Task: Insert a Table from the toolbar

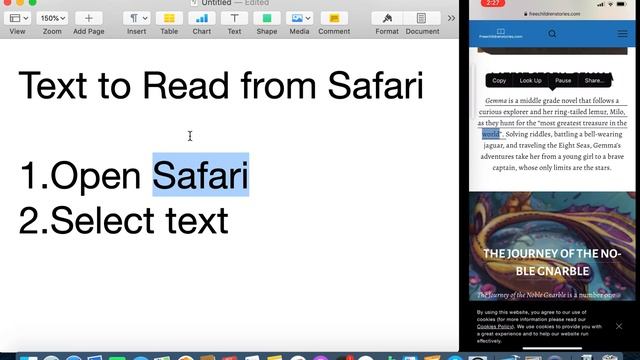Action: [169, 18]
